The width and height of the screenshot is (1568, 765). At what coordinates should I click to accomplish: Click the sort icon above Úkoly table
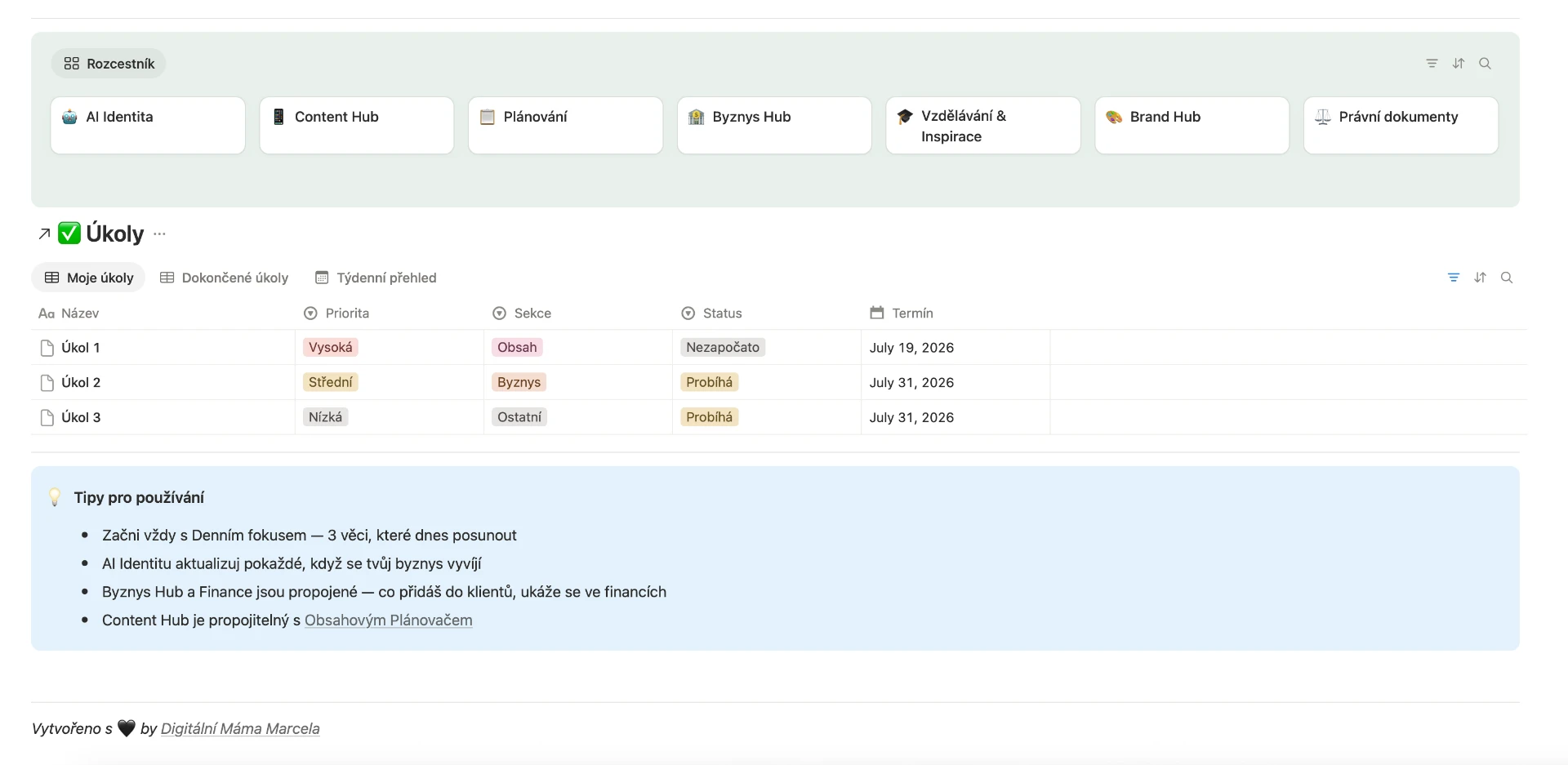pos(1480,278)
